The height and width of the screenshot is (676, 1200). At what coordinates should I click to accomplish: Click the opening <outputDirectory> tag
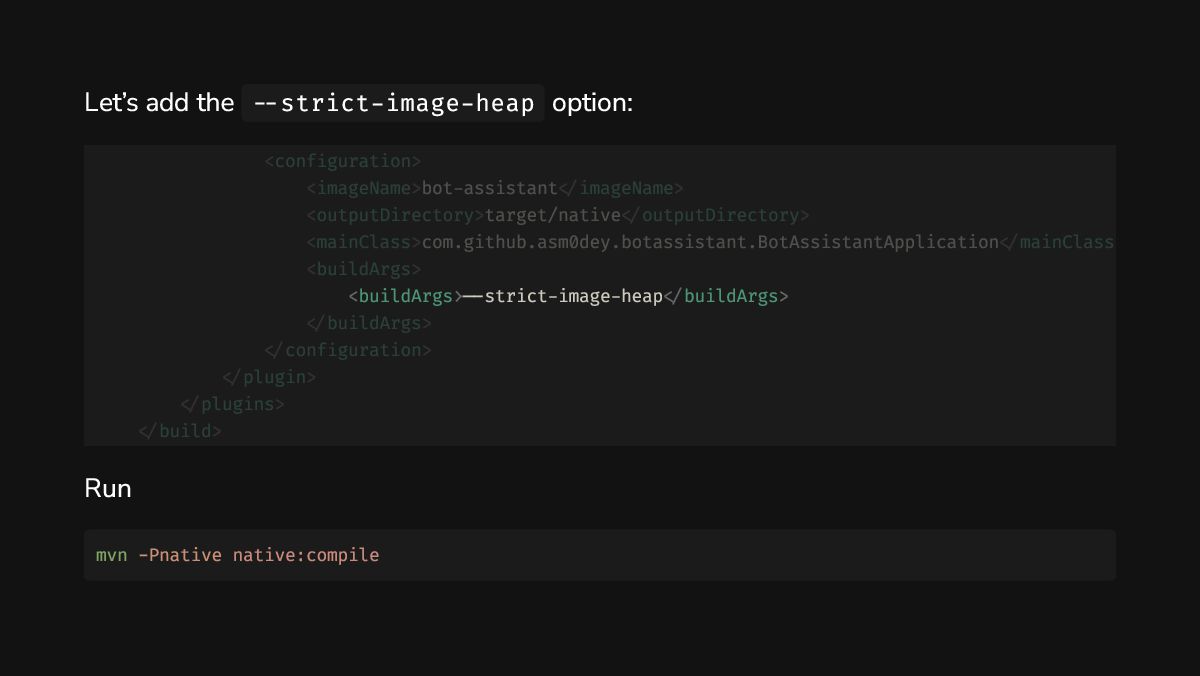396,215
